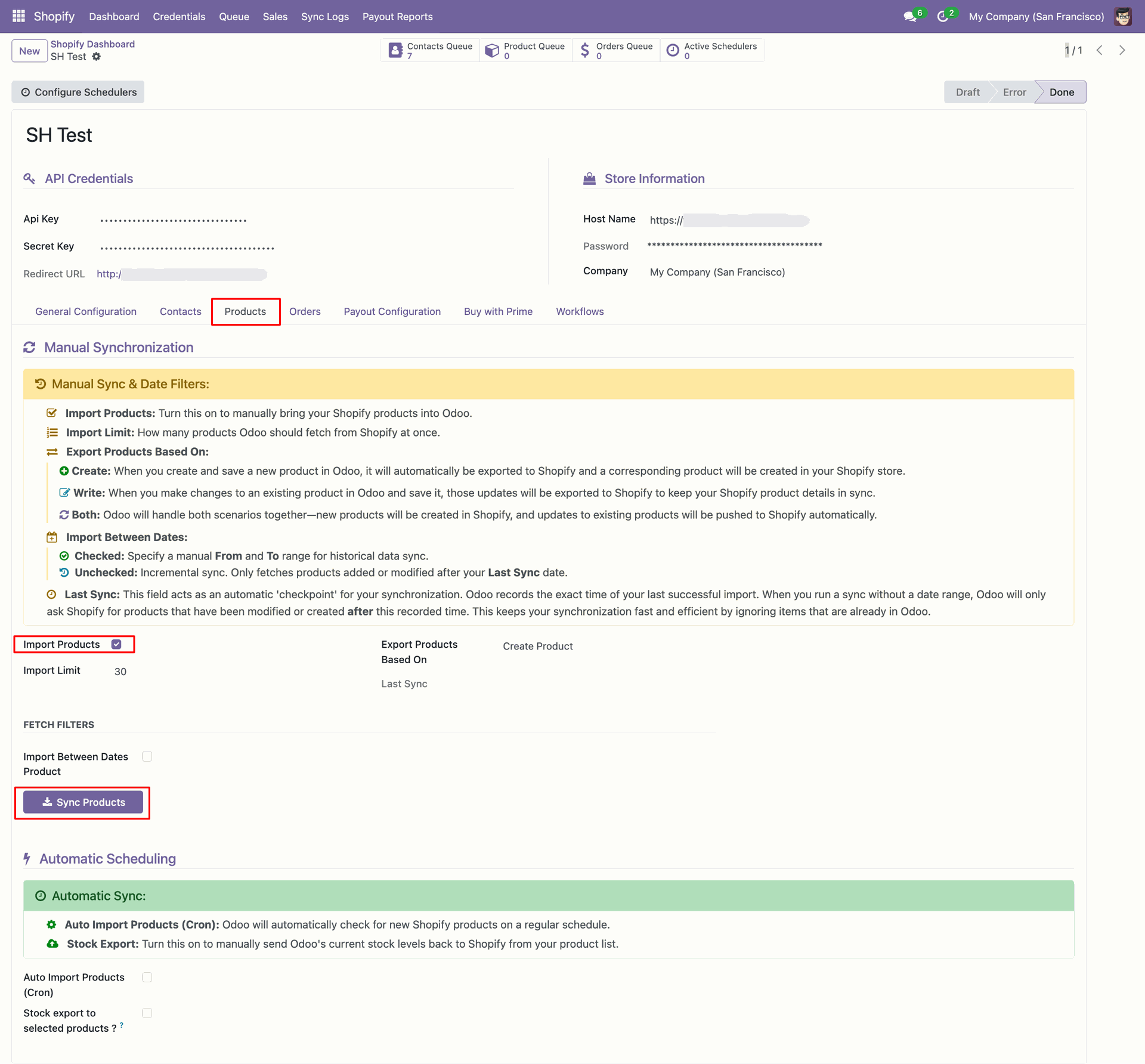
Task: Enable Stock export to selected products checkbox
Action: (147, 1013)
